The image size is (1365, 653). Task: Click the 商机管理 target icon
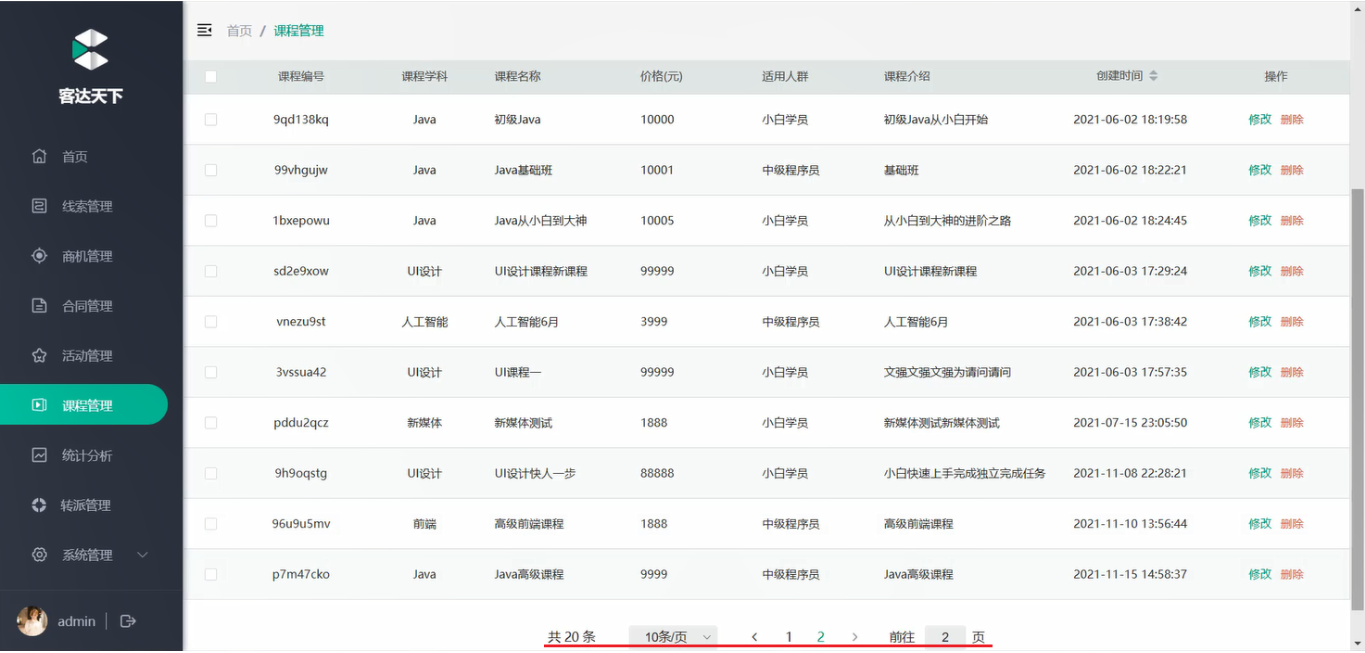pyautogui.click(x=39, y=256)
